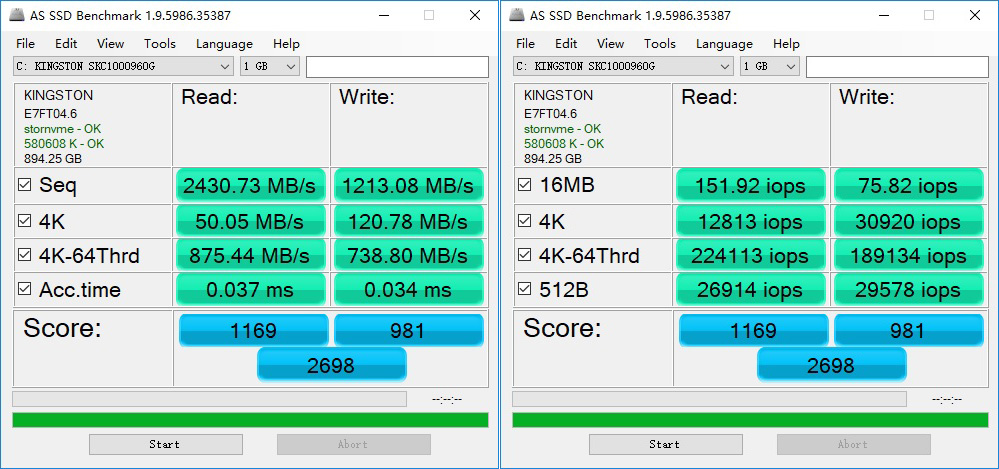
Task: Click the 26914 iops 512B read result
Action: (751, 290)
